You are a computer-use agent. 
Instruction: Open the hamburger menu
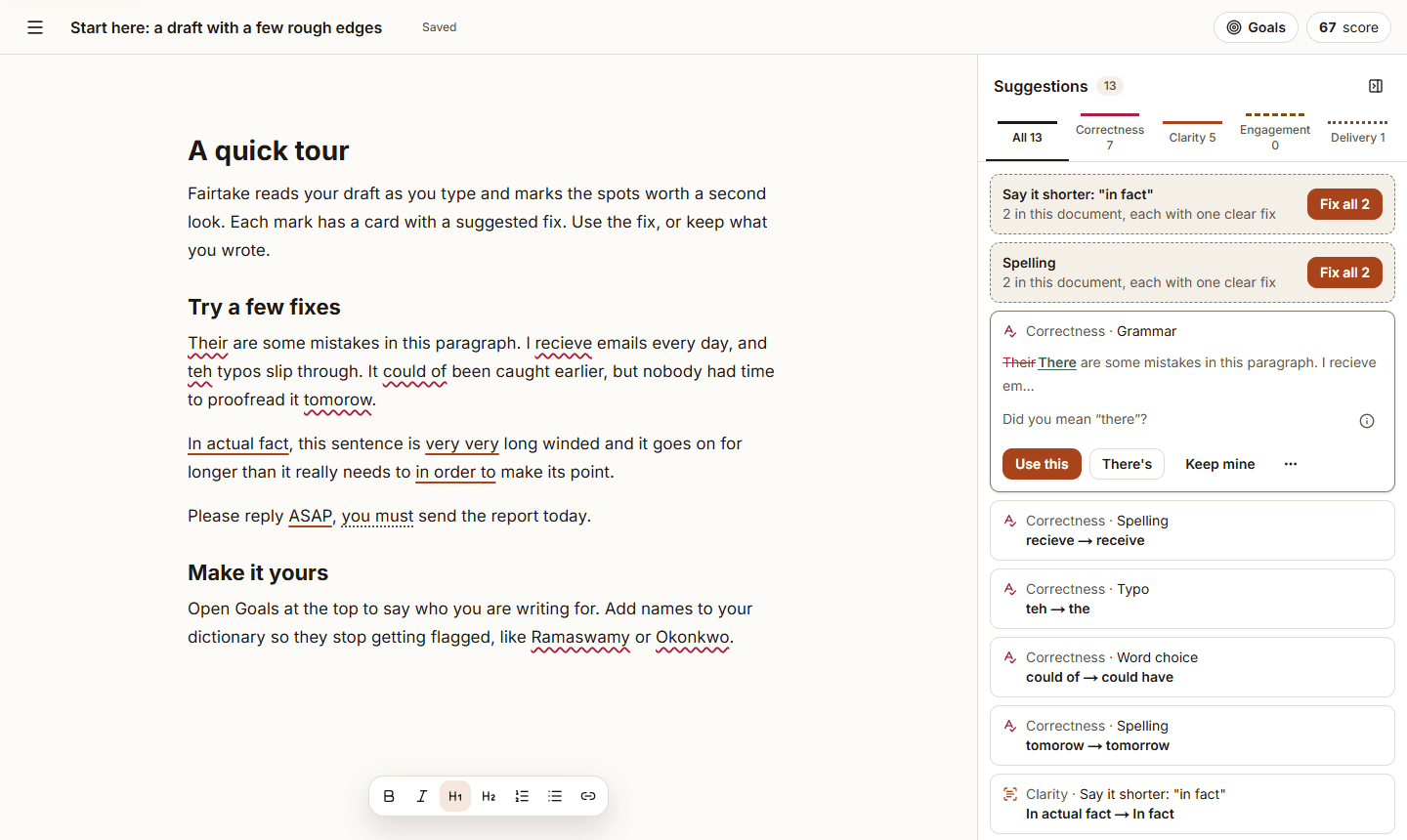(x=35, y=27)
